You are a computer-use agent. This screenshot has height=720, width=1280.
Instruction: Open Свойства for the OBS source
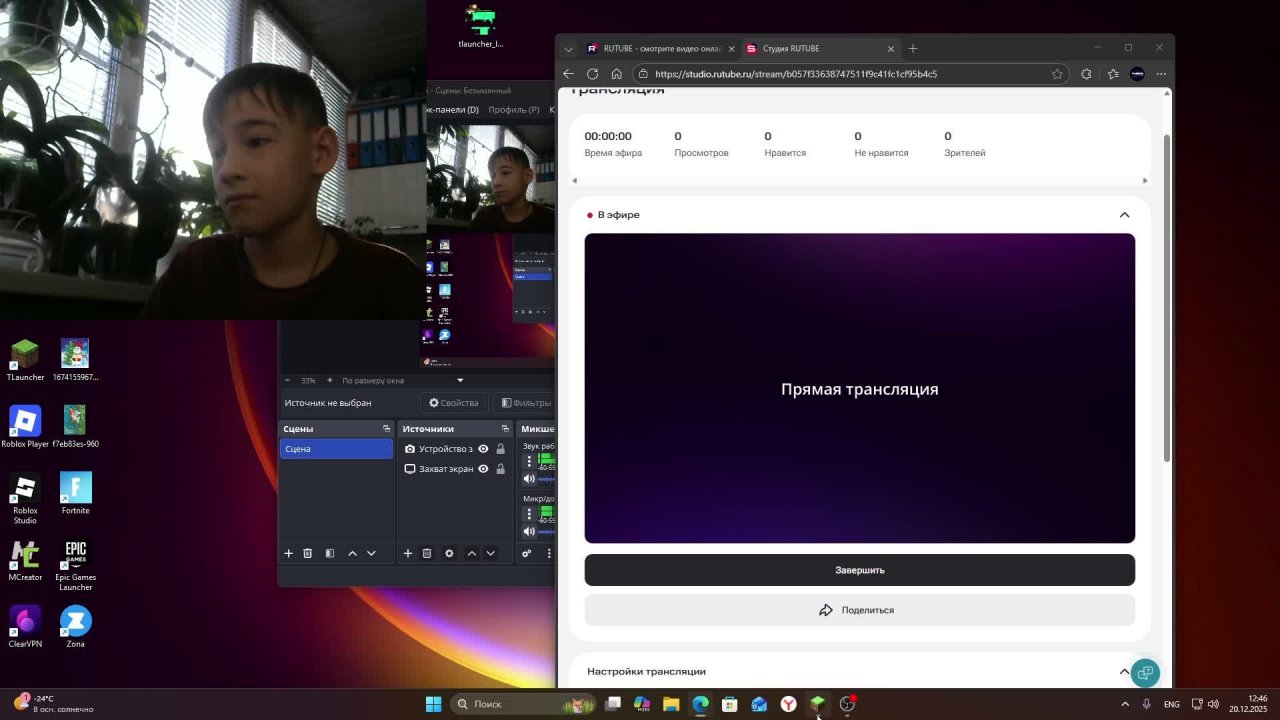[x=454, y=403]
